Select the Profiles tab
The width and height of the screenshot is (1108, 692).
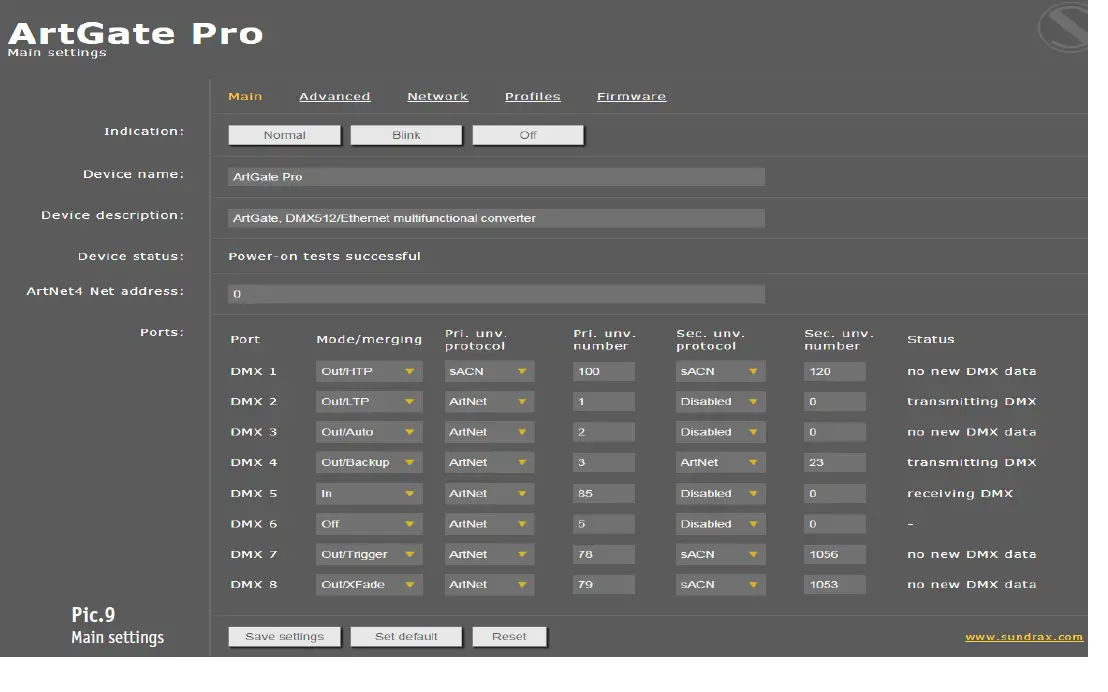[x=532, y=97]
